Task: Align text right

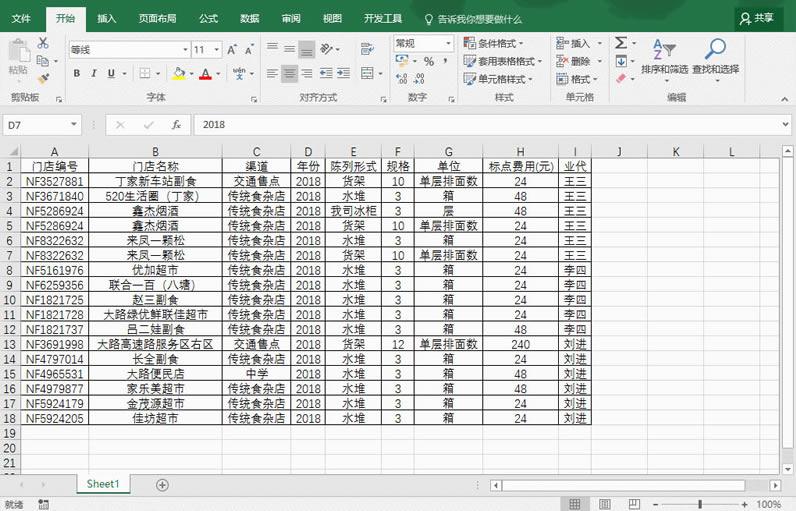Action: pyautogui.click(x=307, y=74)
